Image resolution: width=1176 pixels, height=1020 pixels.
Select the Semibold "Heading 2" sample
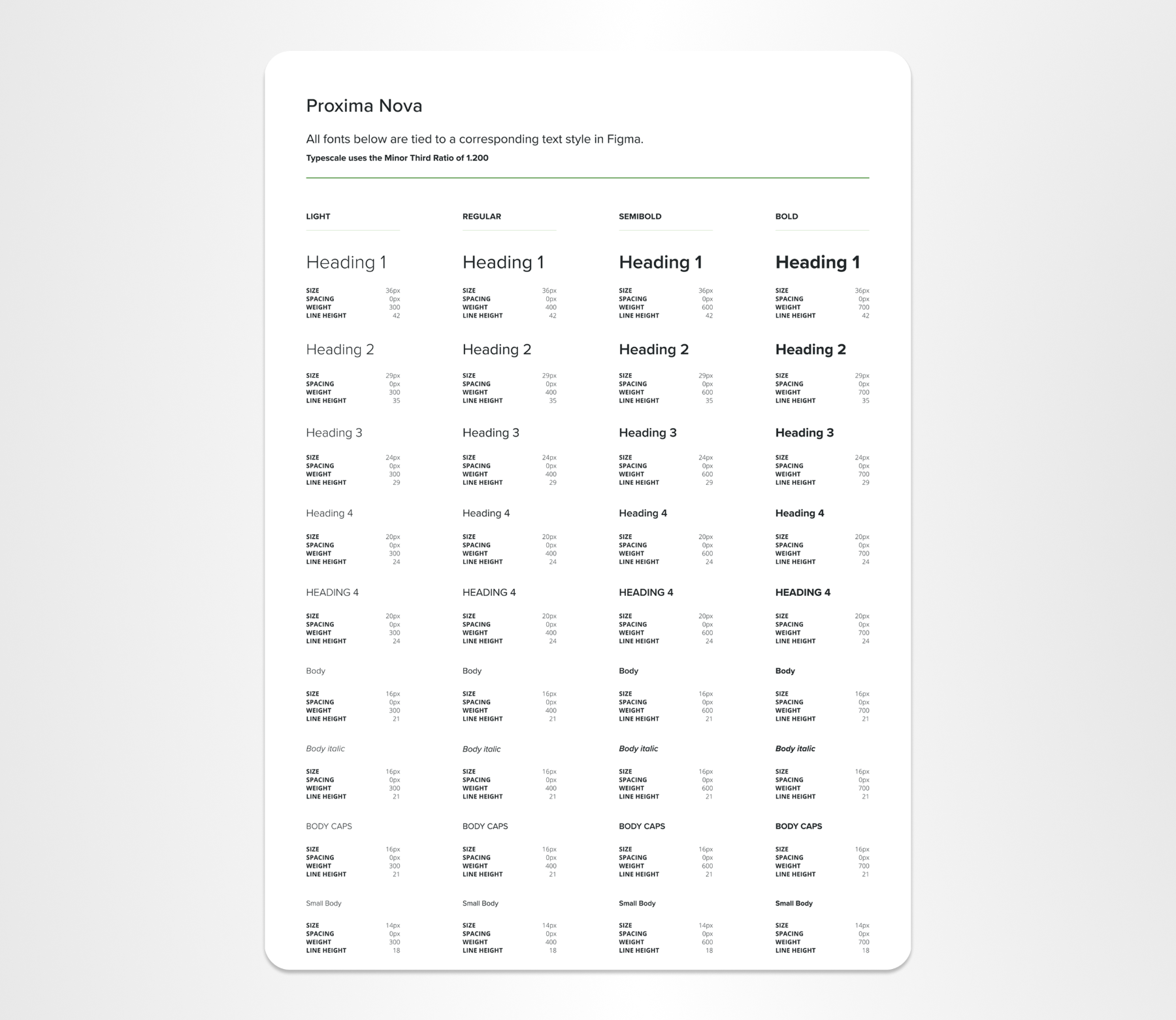654,350
